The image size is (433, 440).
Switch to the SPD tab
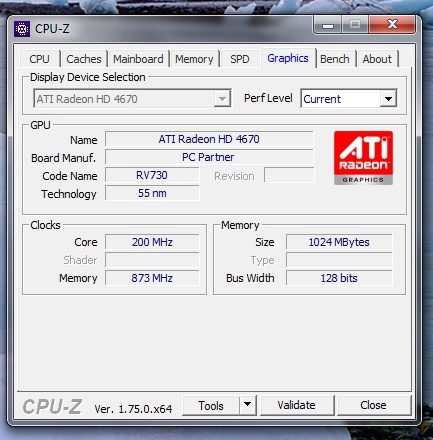click(x=240, y=59)
